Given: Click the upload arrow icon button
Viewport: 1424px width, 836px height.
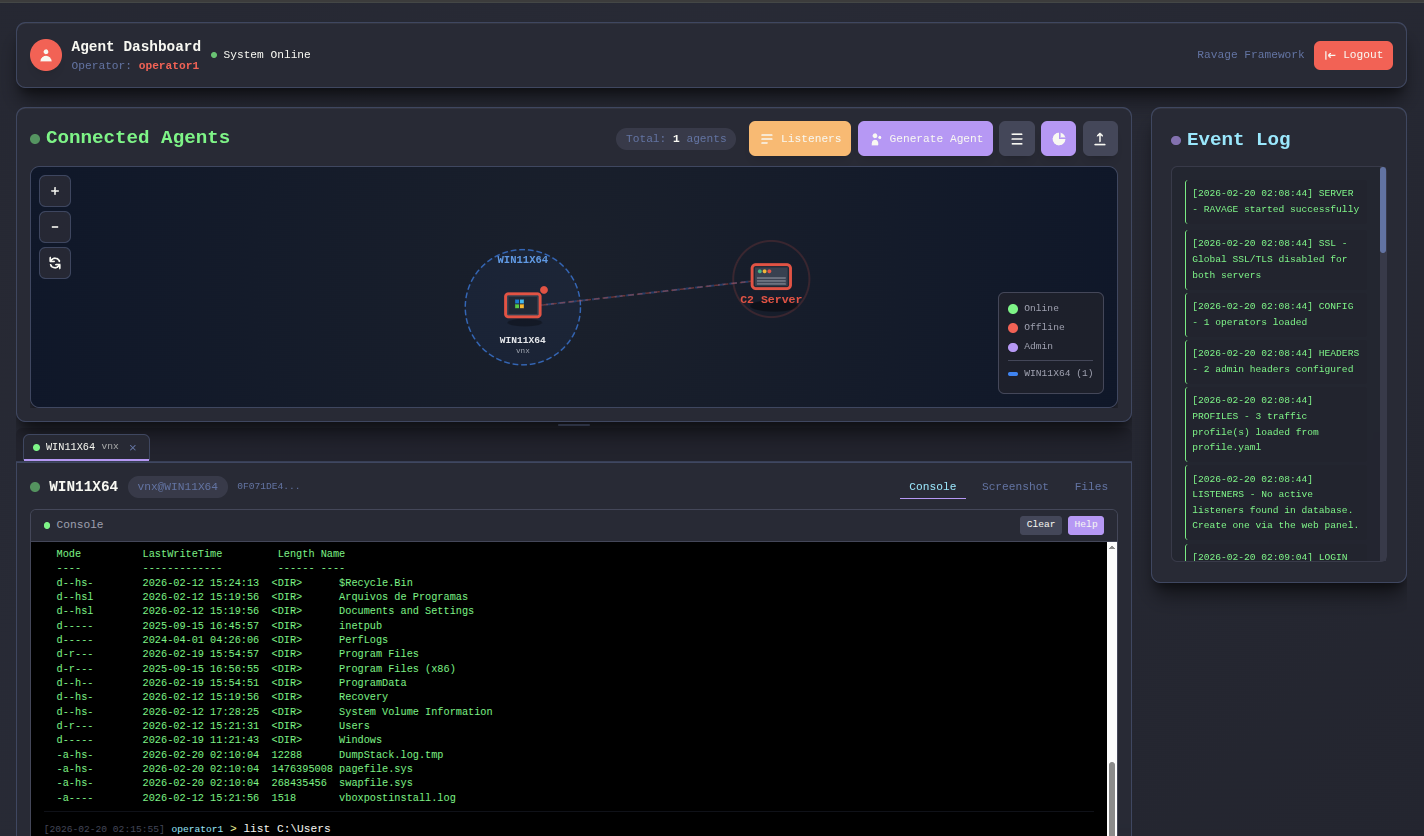Looking at the screenshot, I should 1100,139.
